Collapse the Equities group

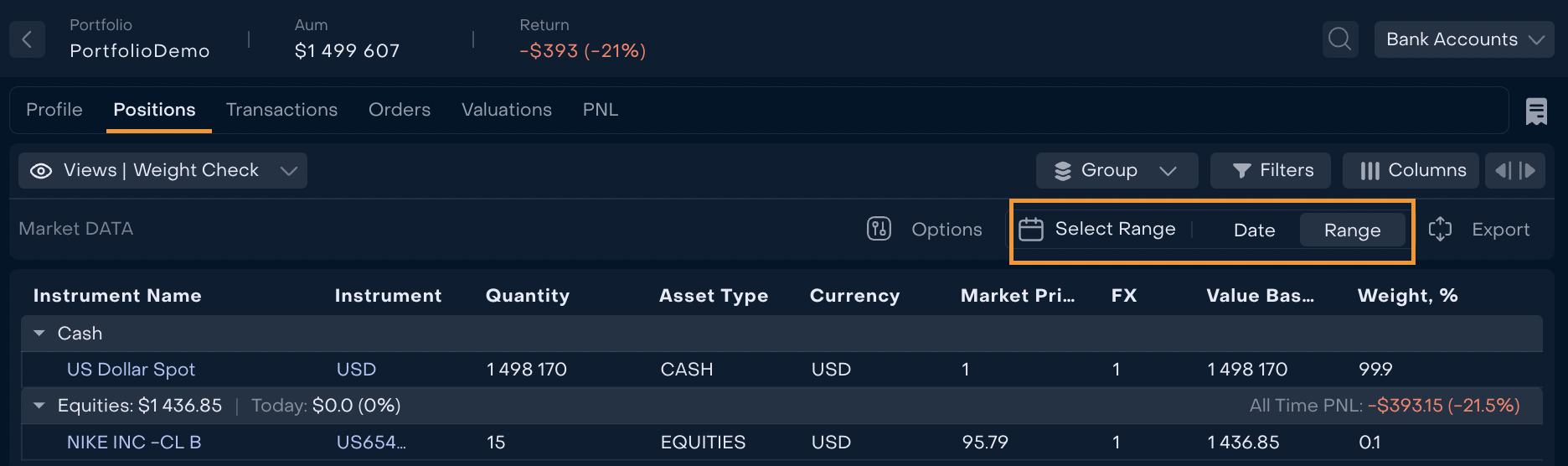point(39,406)
